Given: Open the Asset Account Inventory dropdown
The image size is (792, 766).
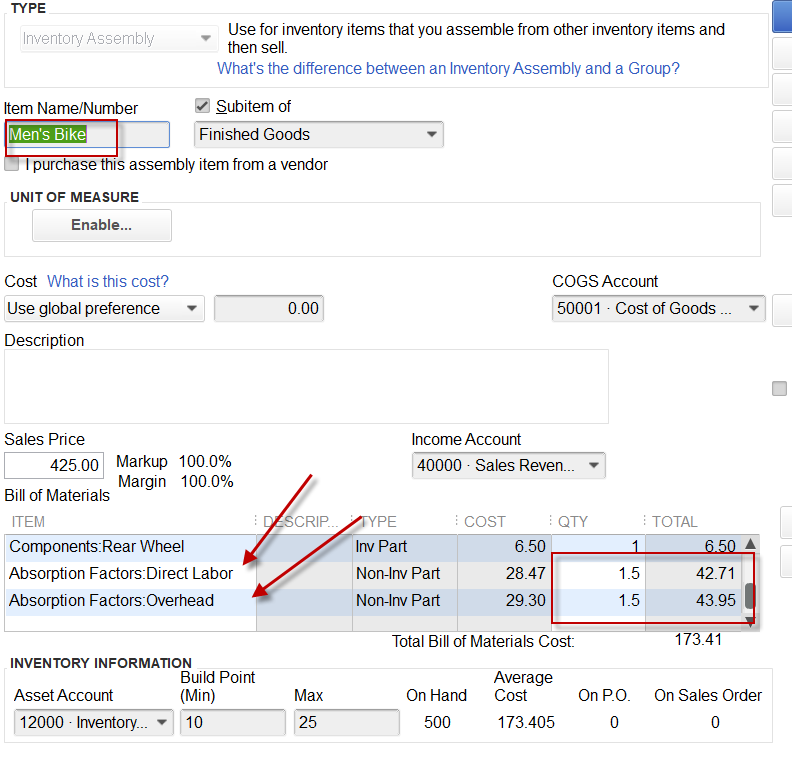Looking at the screenshot, I should click(93, 722).
